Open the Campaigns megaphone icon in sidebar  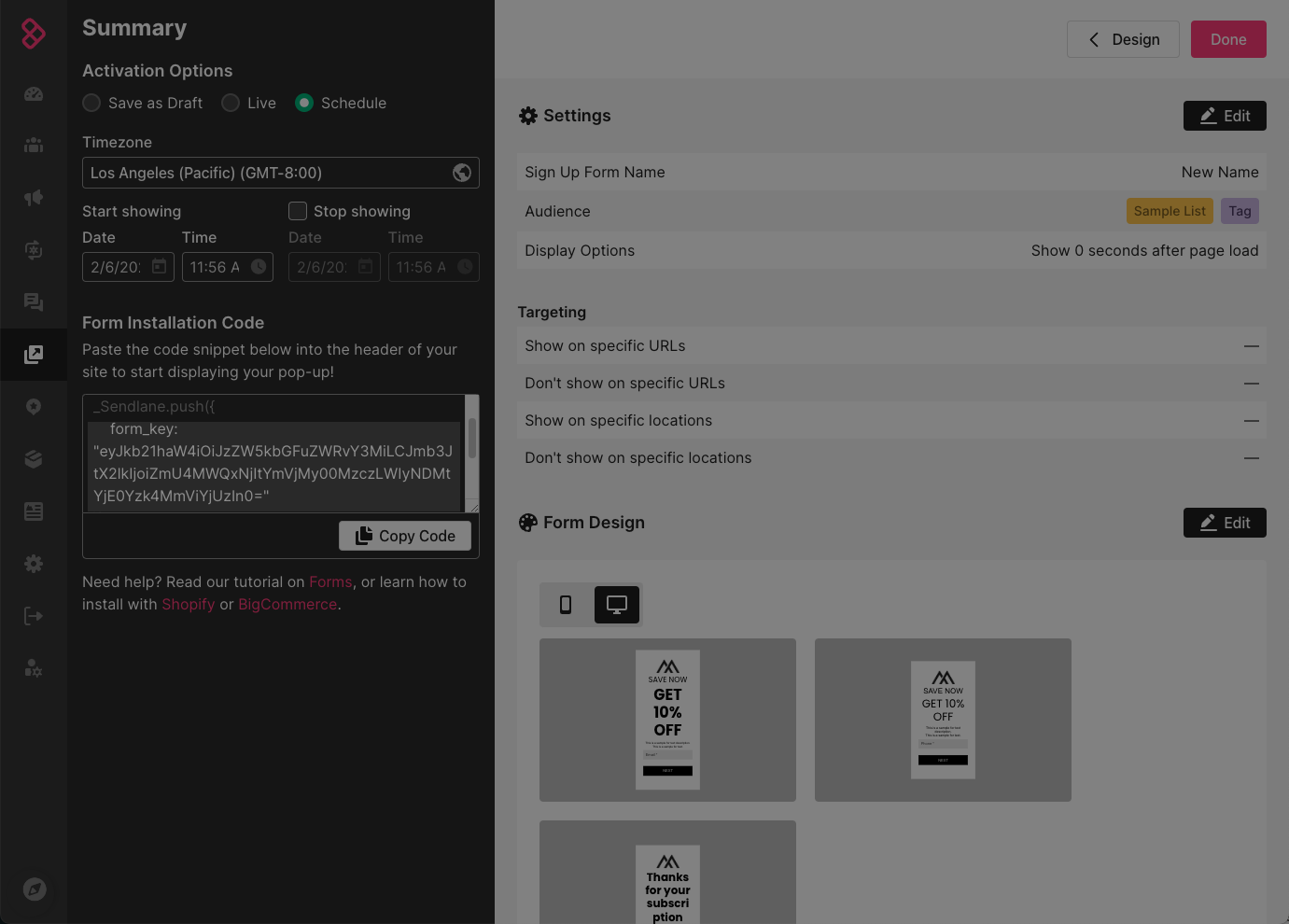[x=34, y=198]
